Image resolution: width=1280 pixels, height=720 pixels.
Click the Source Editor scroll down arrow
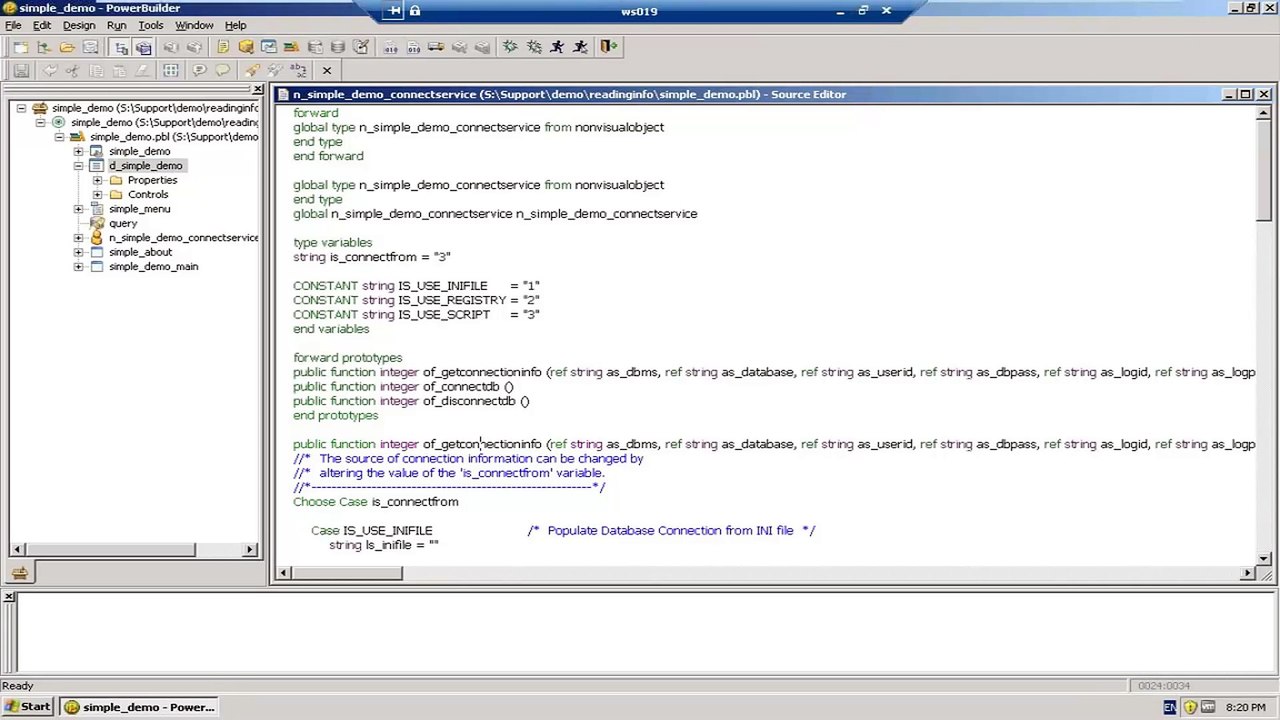click(1264, 558)
